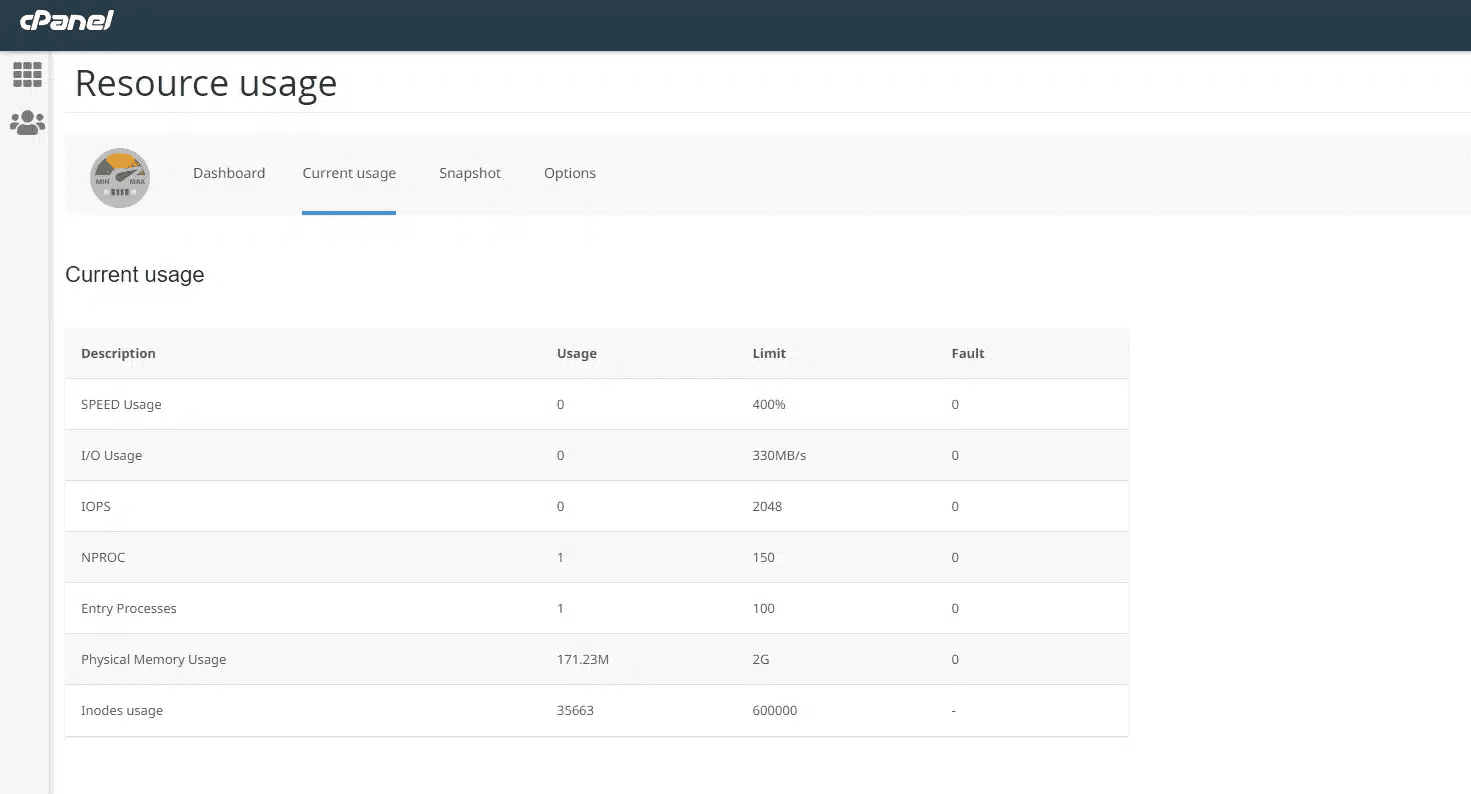Click the Limit column header

769,353
